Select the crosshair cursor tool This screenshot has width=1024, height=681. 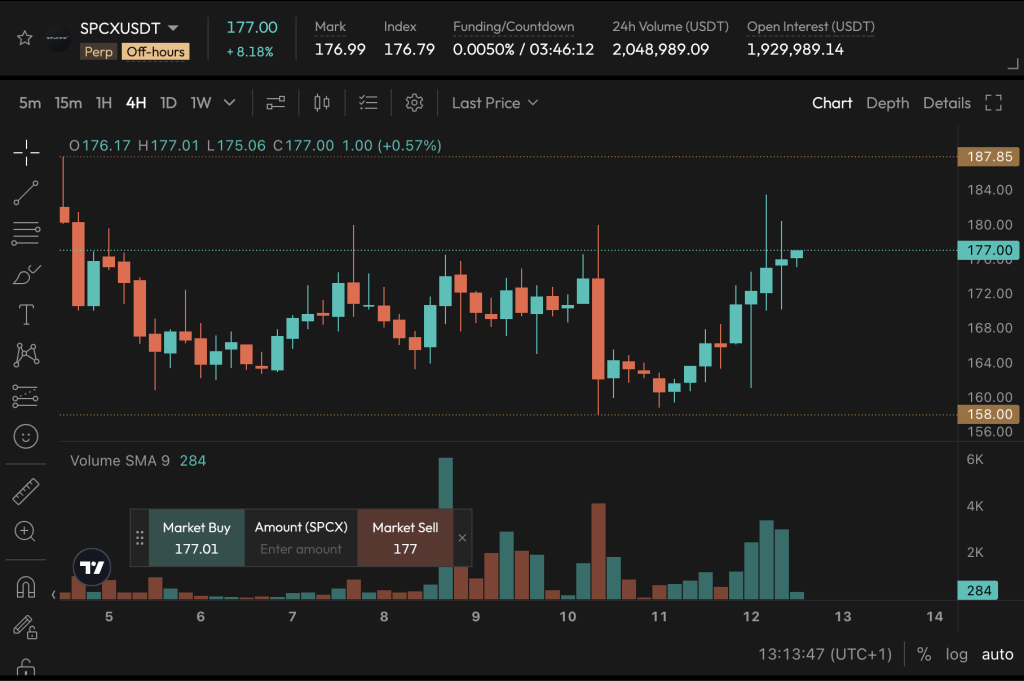tap(26, 153)
